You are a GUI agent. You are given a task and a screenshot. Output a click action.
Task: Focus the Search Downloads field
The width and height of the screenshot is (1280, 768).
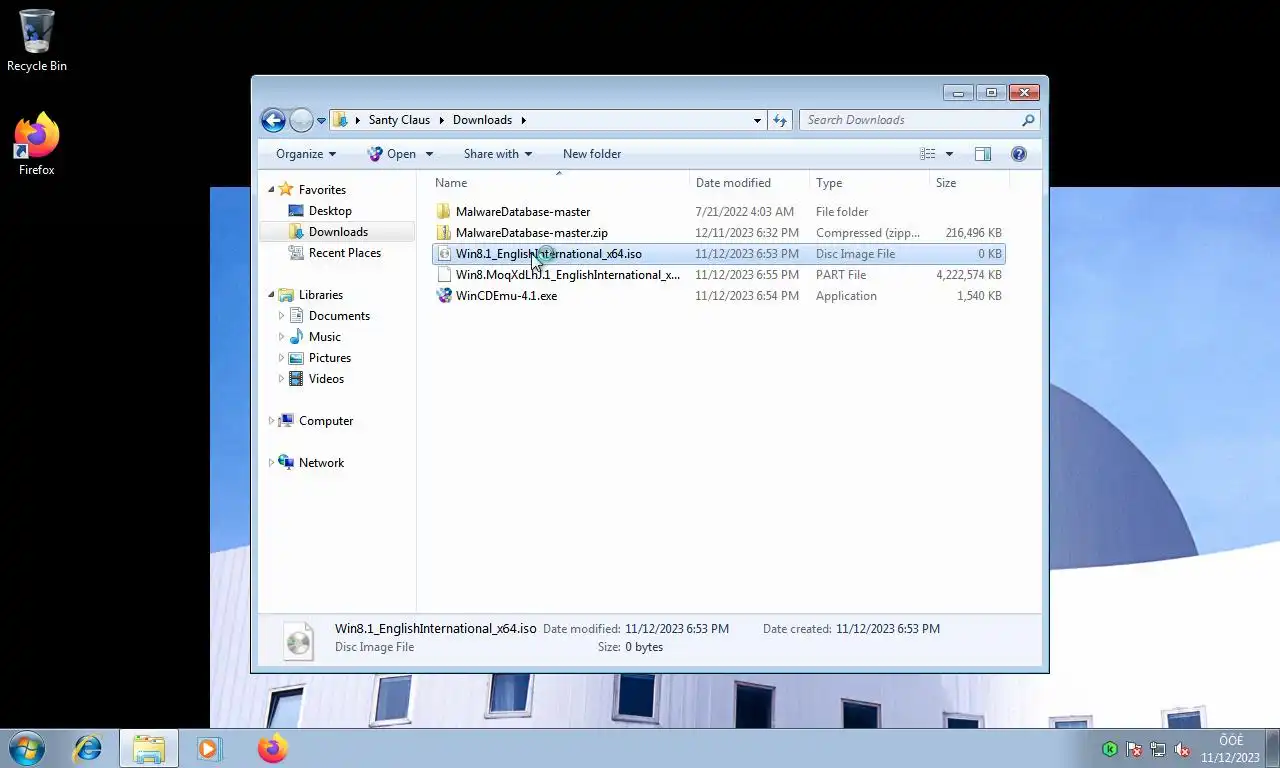[x=910, y=120]
